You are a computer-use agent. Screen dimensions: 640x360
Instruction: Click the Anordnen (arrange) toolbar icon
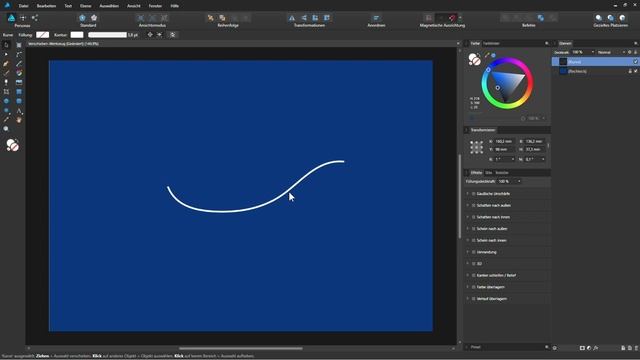[376, 18]
